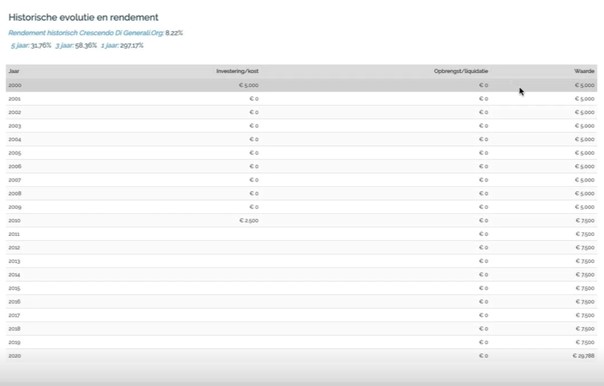
Task: Click the € 2.500 investment in row 2010
Action: coord(249,220)
